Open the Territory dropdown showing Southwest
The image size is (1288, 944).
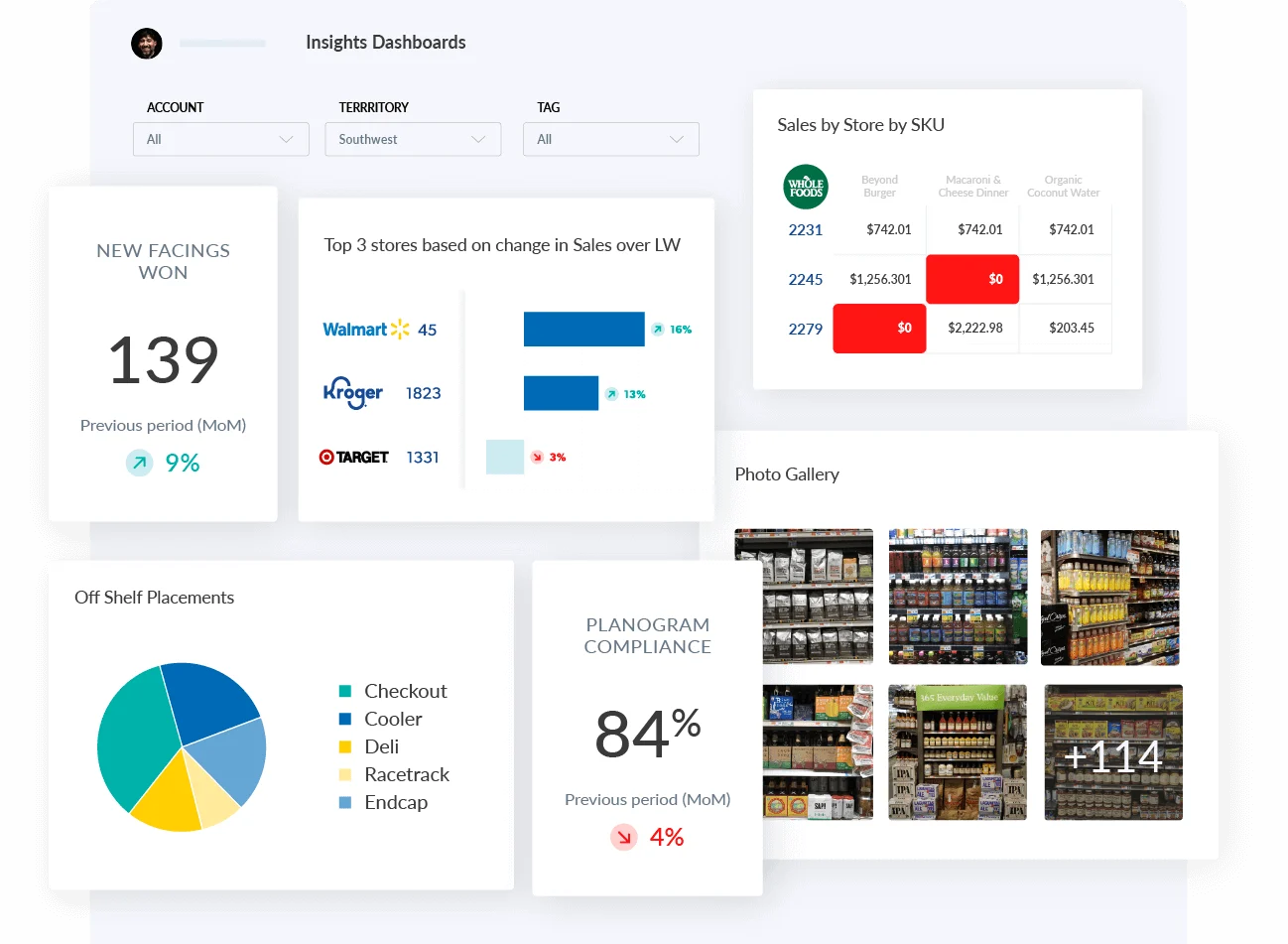tap(413, 139)
